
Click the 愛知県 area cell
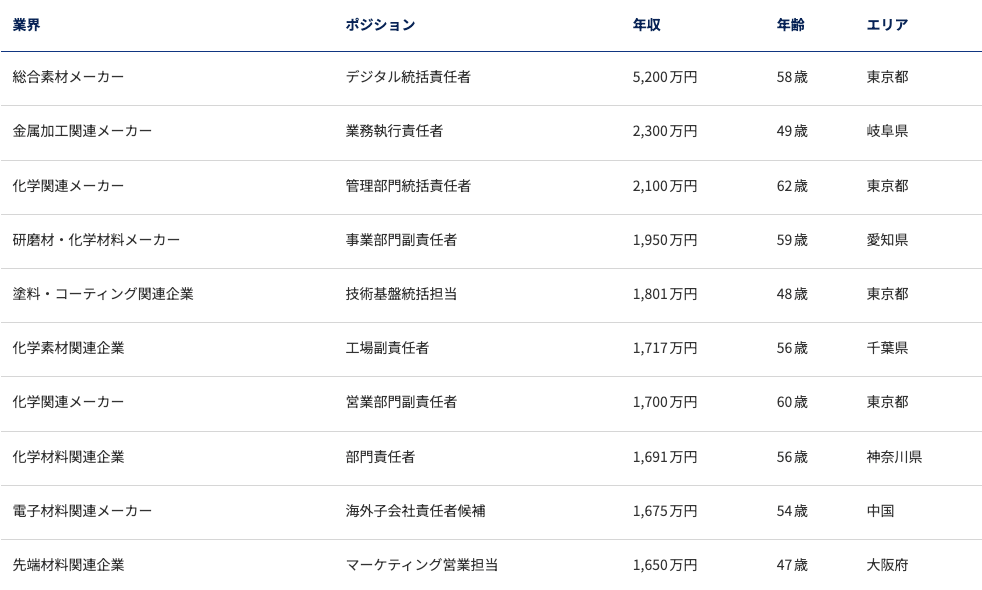pyautogui.click(x=887, y=240)
